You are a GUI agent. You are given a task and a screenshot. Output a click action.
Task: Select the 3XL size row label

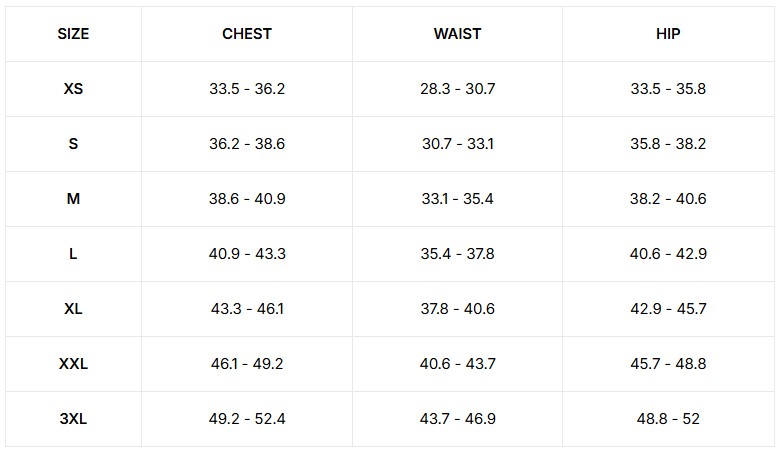pyautogui.click(x=73, y=419)
